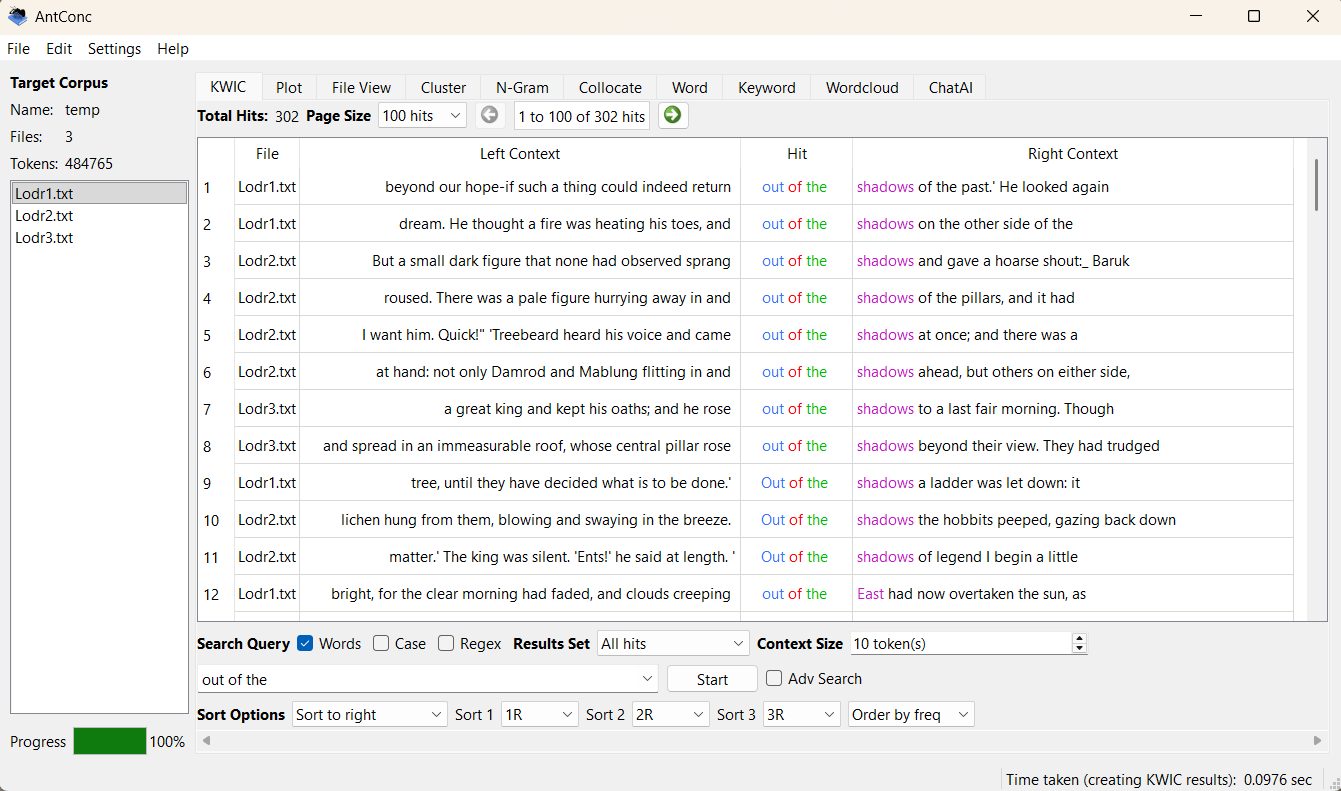Viewport: 1341px width, 791px height.
Task: Maximize the AntConc window
Action: pyautogui.click(x=1254, y=17)
